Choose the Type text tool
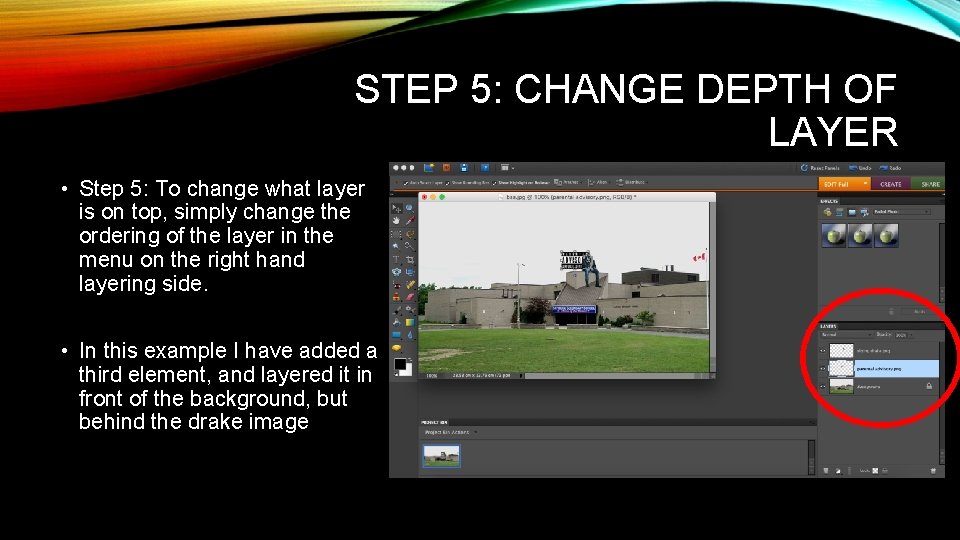Viewport: 960px width, 540px height. [396, 259]
